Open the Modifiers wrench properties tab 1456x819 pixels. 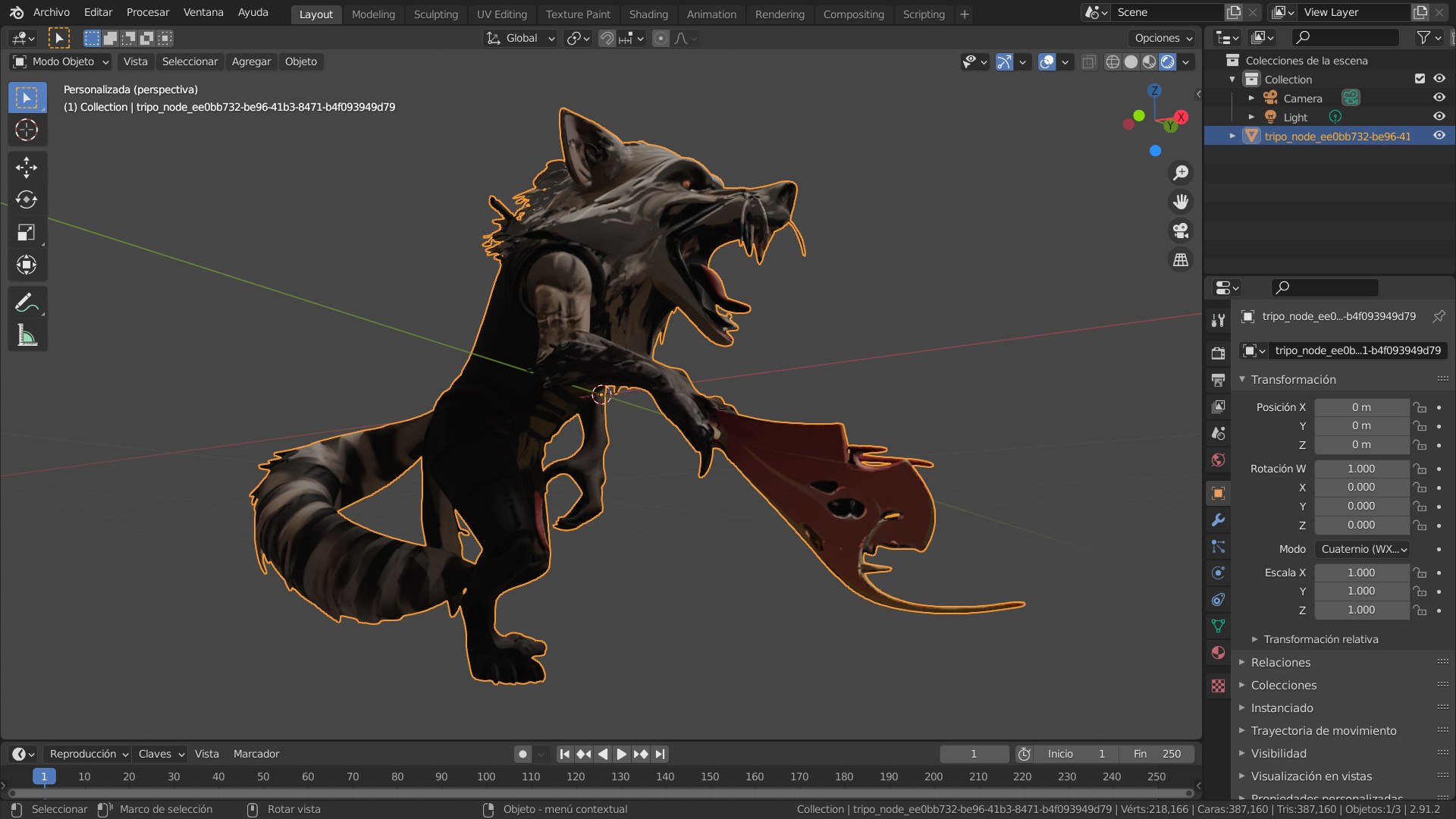pyautogui.click(x=1218, y=520)
